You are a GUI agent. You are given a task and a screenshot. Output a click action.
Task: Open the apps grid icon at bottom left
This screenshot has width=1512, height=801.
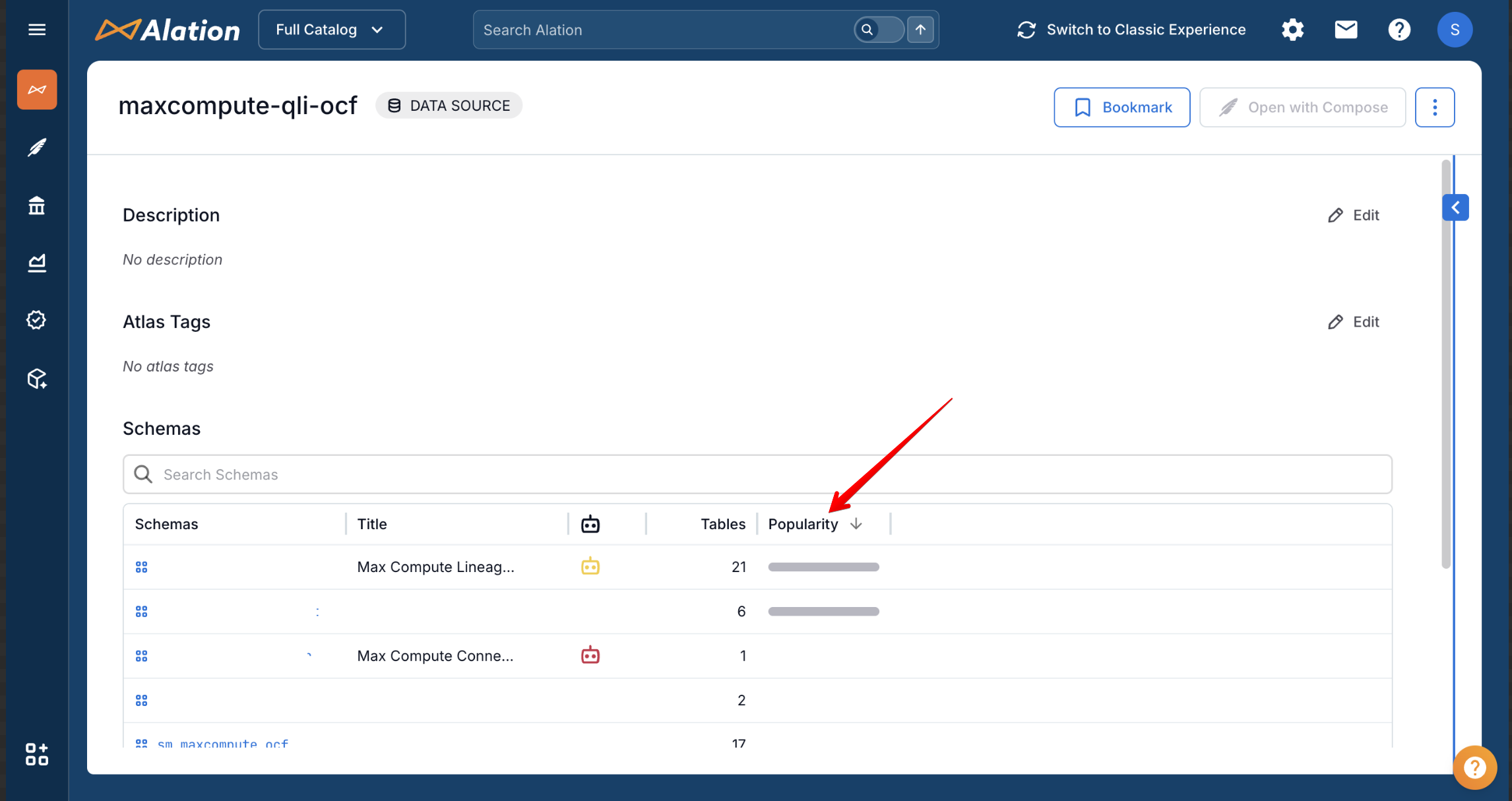37,754
